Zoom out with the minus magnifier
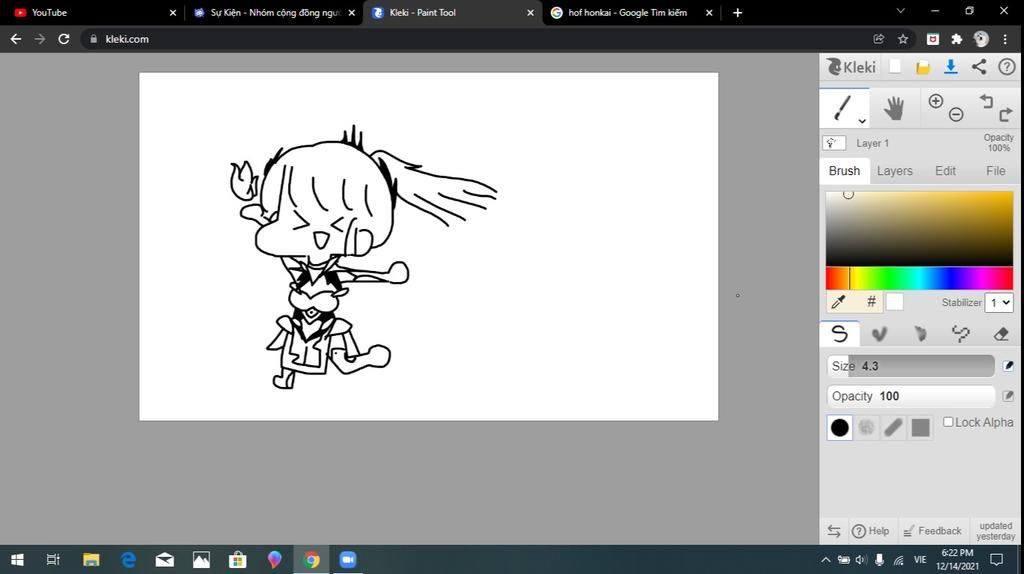Screen dimensions: 1024x574 (956, 115)
